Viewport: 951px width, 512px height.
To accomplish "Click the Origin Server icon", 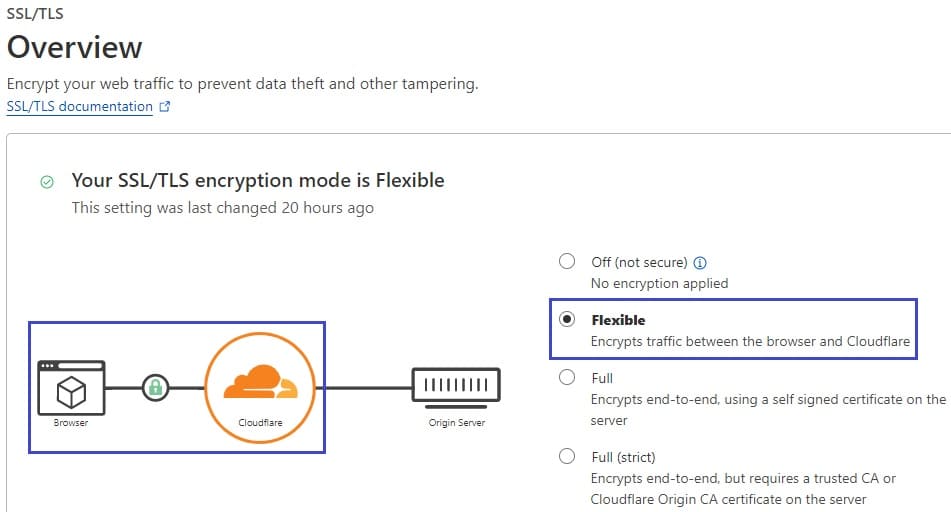I will tap(456, 388).
